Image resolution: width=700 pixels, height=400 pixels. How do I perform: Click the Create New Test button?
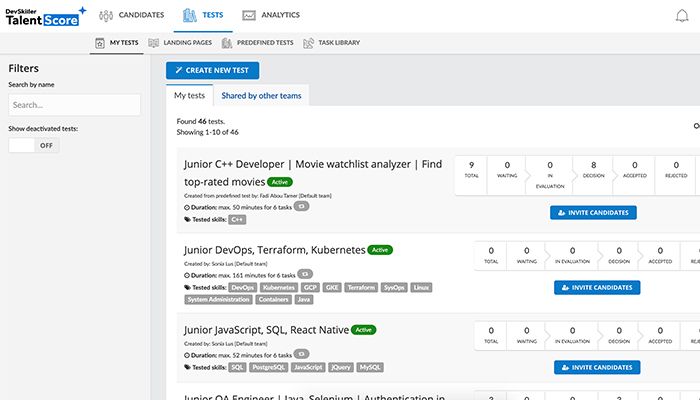click(x=213, y=70)
